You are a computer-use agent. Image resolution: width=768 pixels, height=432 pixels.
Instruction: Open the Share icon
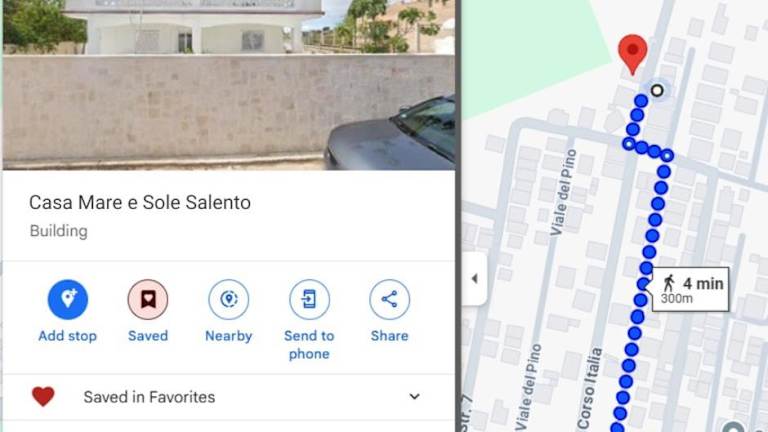click(x=389, y=299)
